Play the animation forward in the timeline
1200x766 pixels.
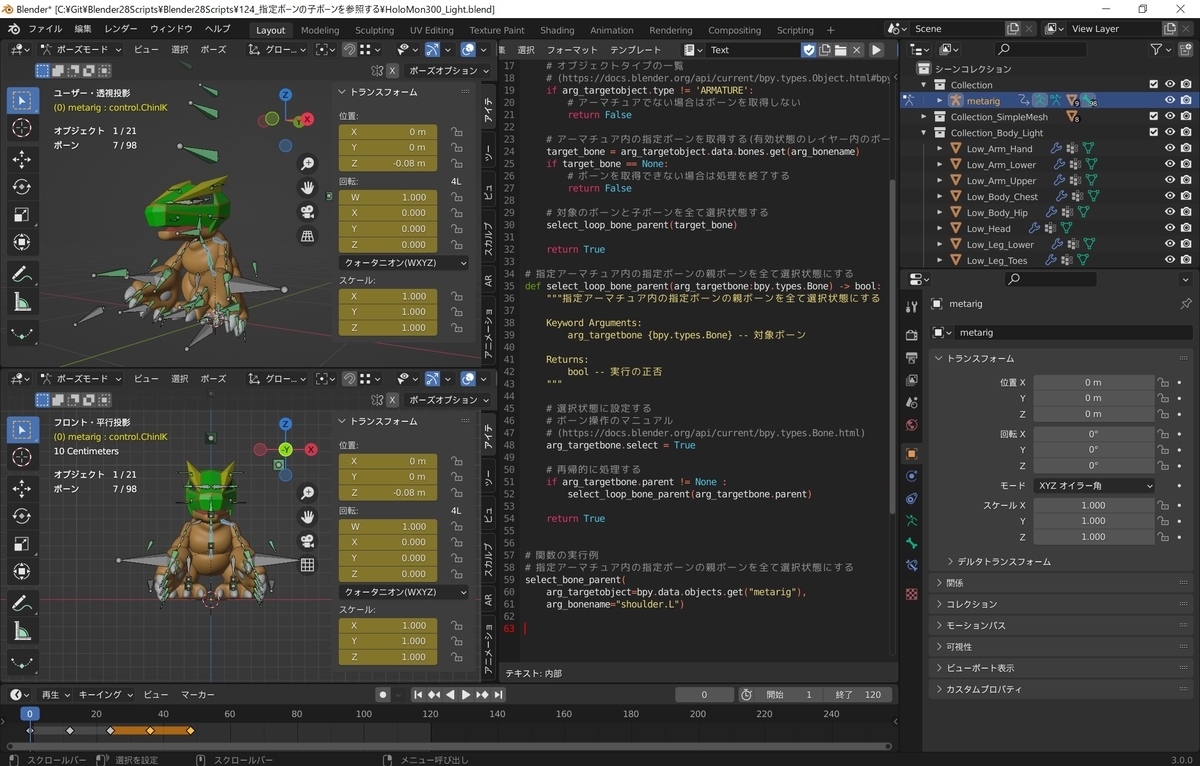(x=465, y=694)
